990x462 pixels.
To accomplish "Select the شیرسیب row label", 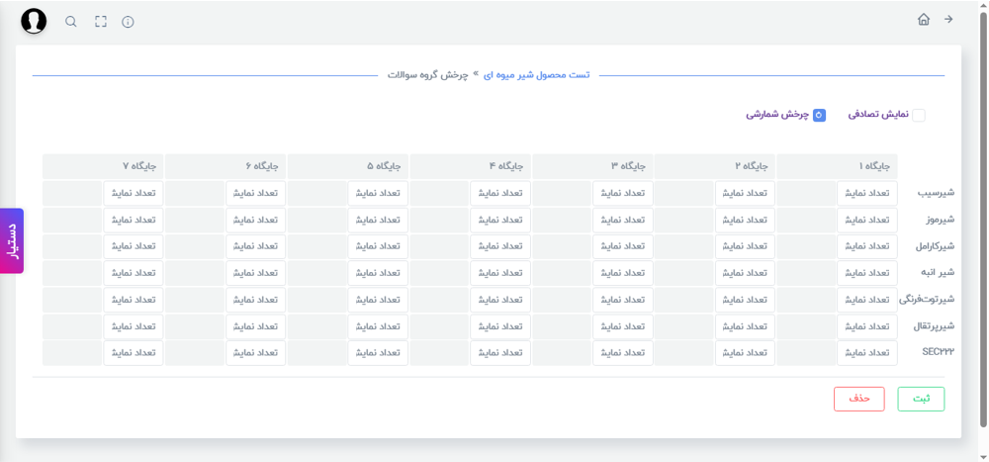I will 935,193.
